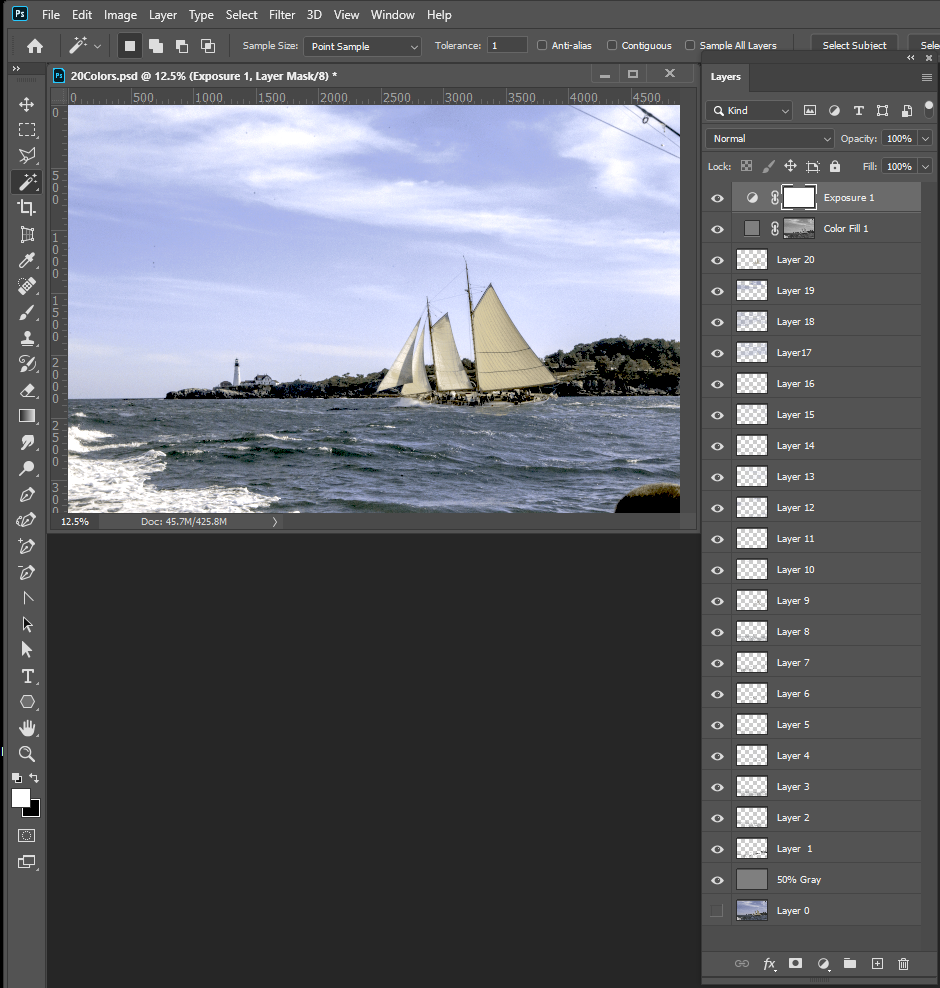The width and height of the screenshot is (940, 988).
Task: Open the Sample Size dropdown
Action: [363, 46]
